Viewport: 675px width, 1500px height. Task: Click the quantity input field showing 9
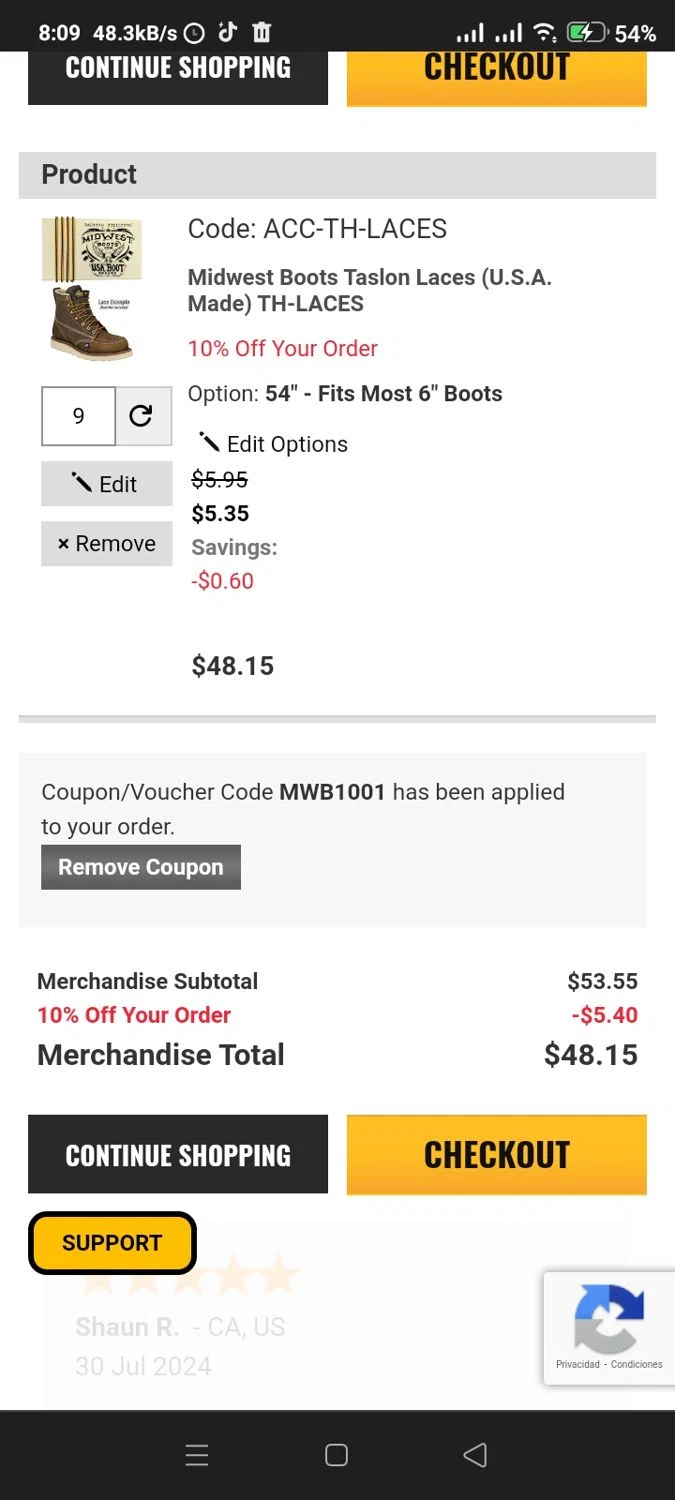pos(79,416)
